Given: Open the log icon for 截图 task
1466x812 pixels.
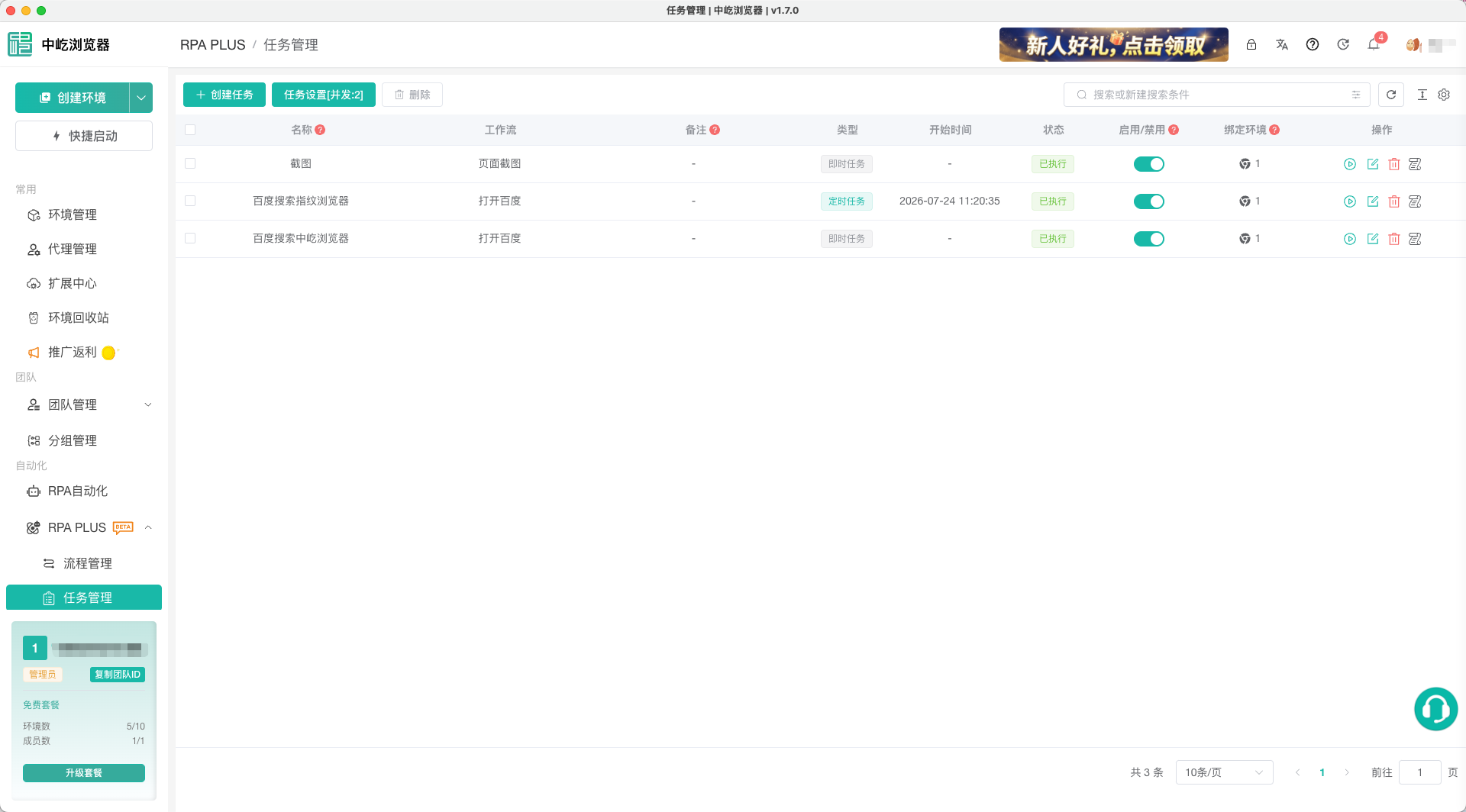Looking at the screenshot, I should pos(1415,164).
